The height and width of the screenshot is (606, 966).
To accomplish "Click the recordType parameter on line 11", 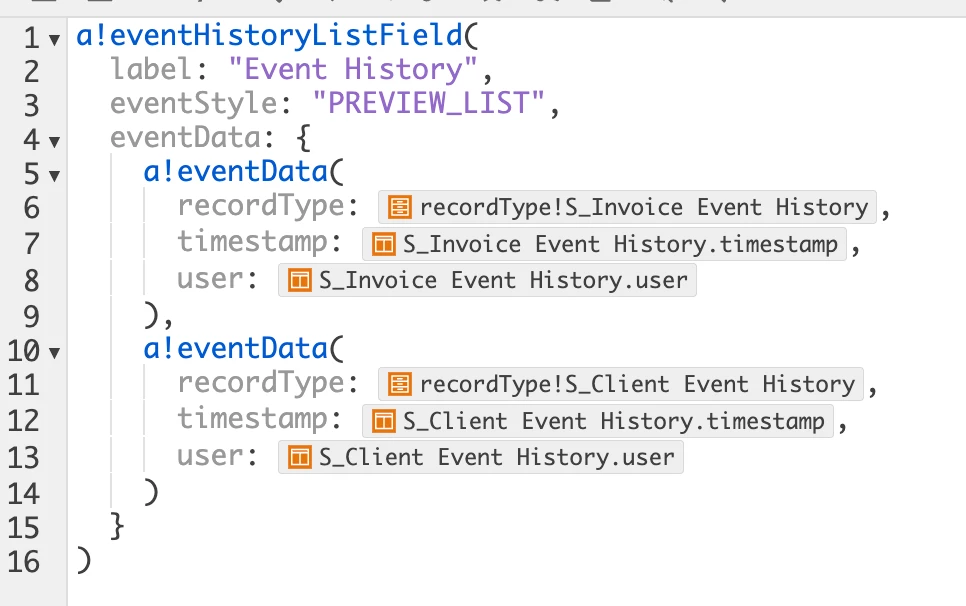I will pyautogui.click(x=261, y=384).
